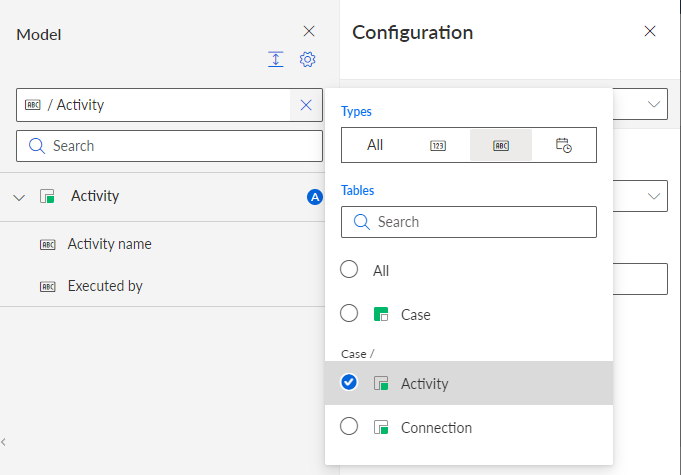Select the 'All' tables radio button

pos(349,269)
